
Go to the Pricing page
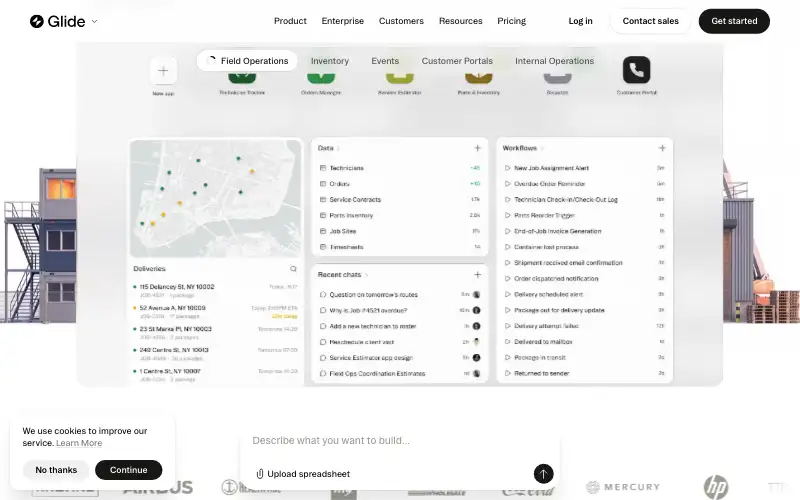click(x=511, y=21)
